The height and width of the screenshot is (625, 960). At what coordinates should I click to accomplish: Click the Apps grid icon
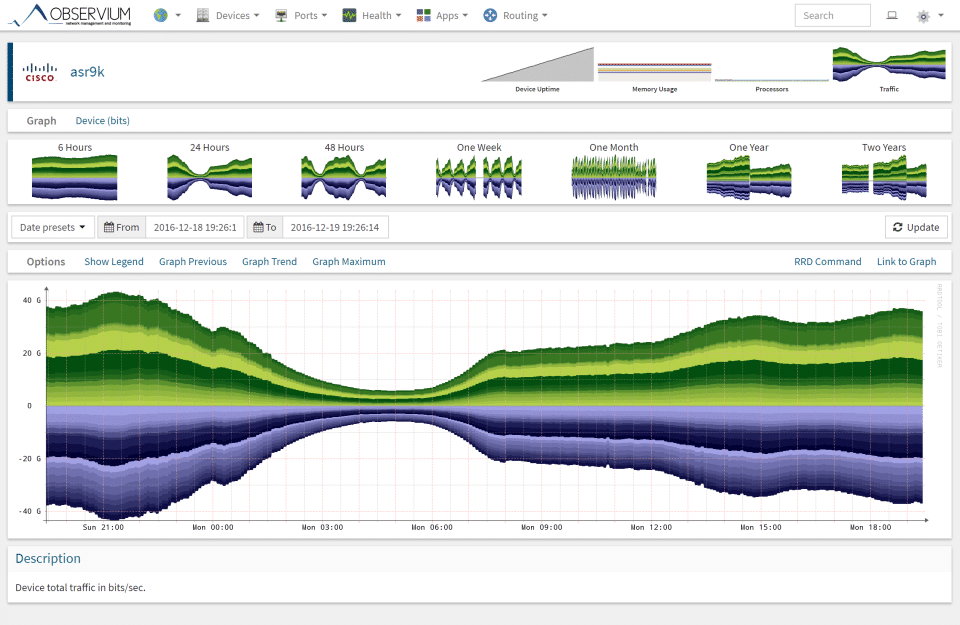pos(423,15)
